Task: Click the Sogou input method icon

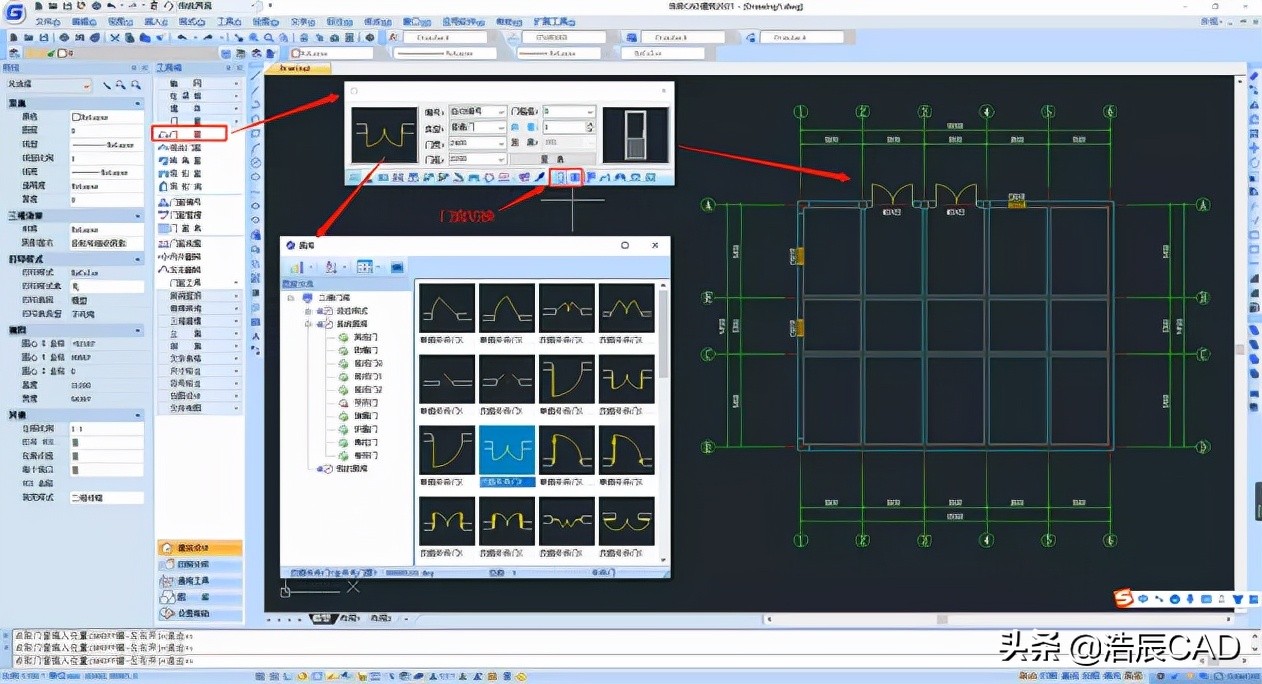Action: (1125, 598)
